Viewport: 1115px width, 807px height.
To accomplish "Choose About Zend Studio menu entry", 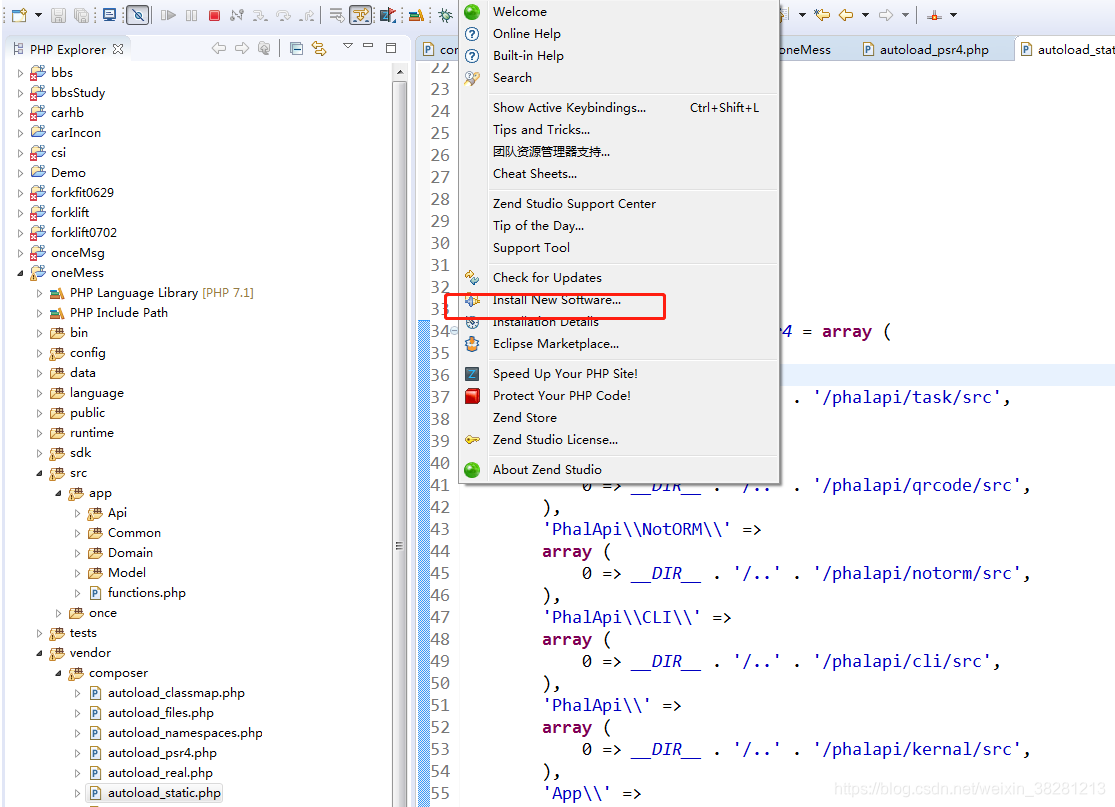I will (619, 469).
